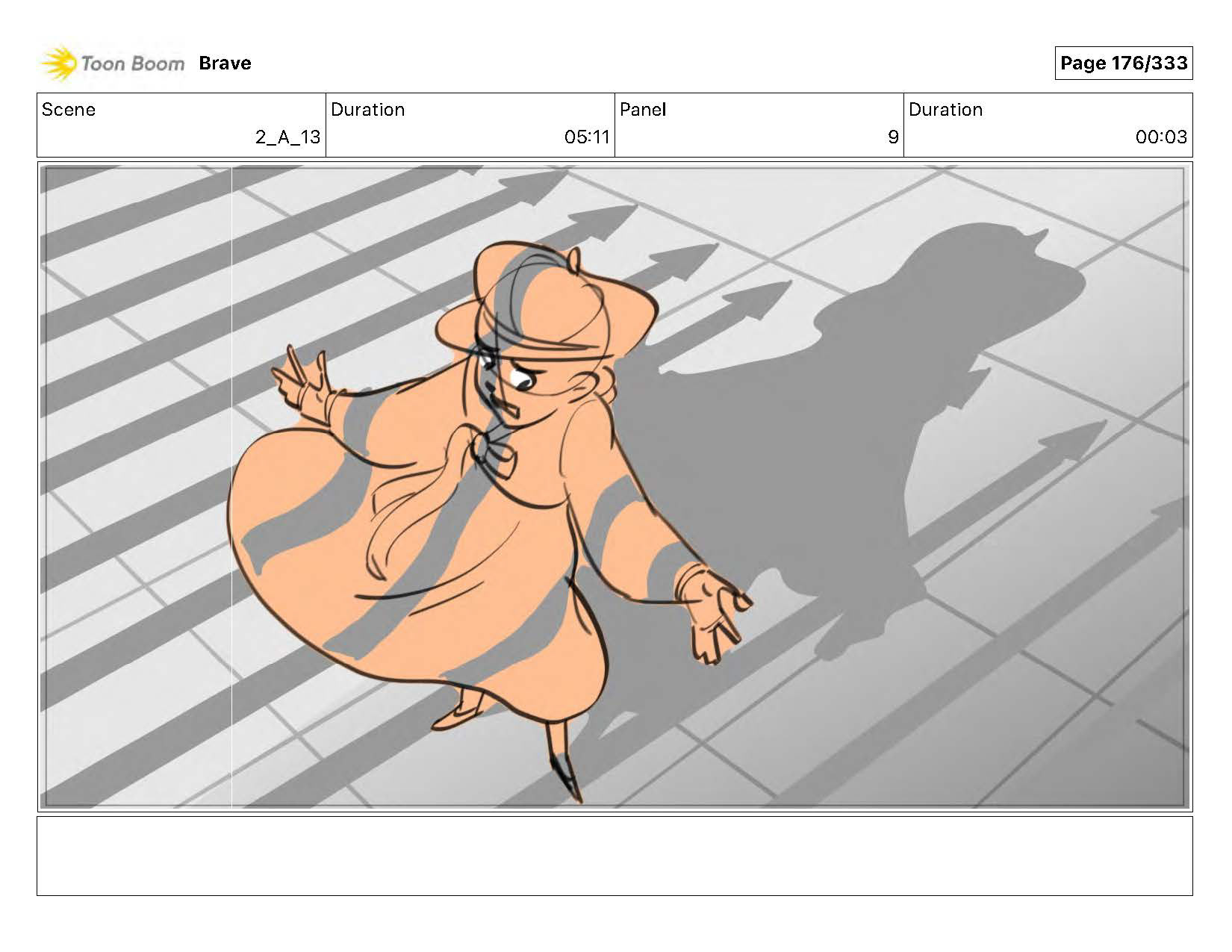Click the scene value '2_A_13'
Viewport: 1232px width, 952px height.
(287, 137)
